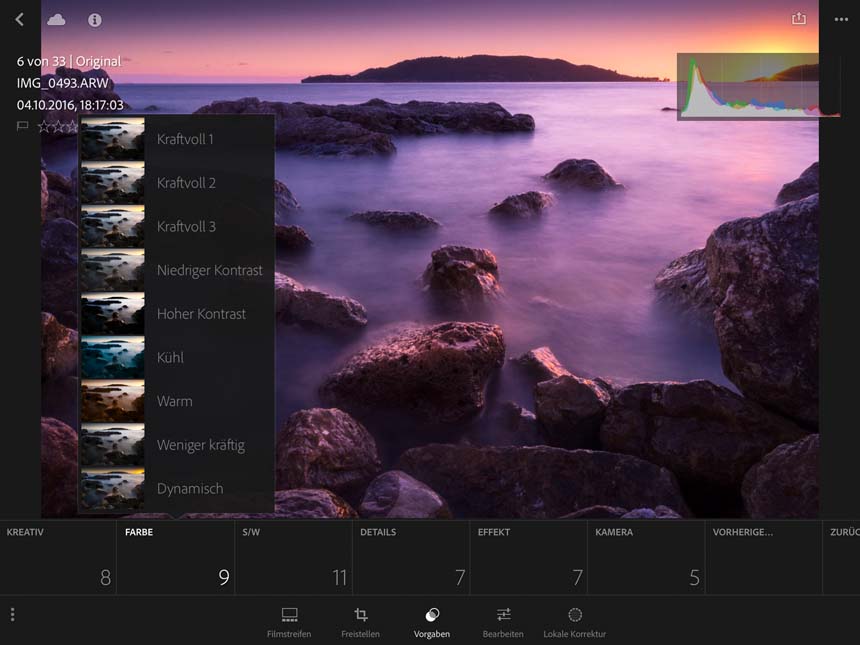Open the Lokale Korrektur tool
Screen dimensions: 860x645
click(575, 621)
